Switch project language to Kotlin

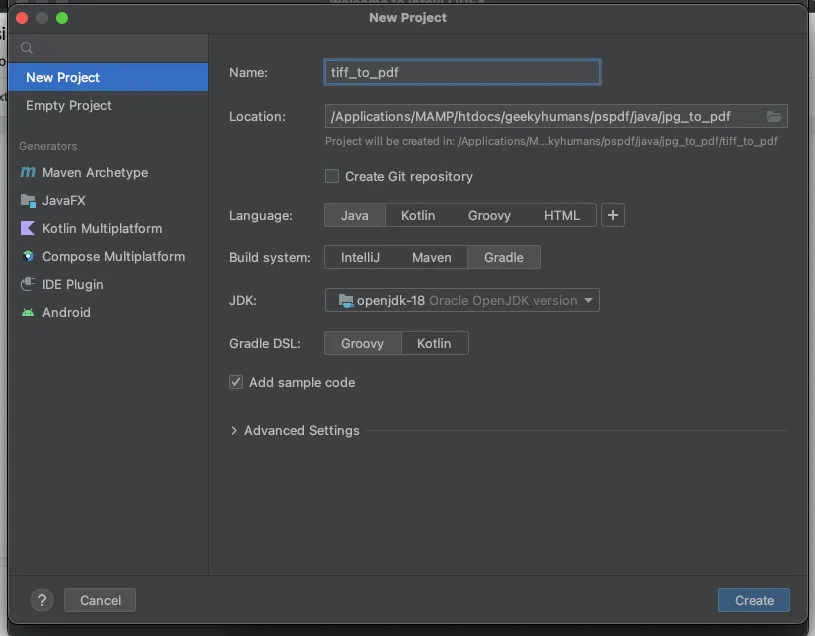[418, 215]
